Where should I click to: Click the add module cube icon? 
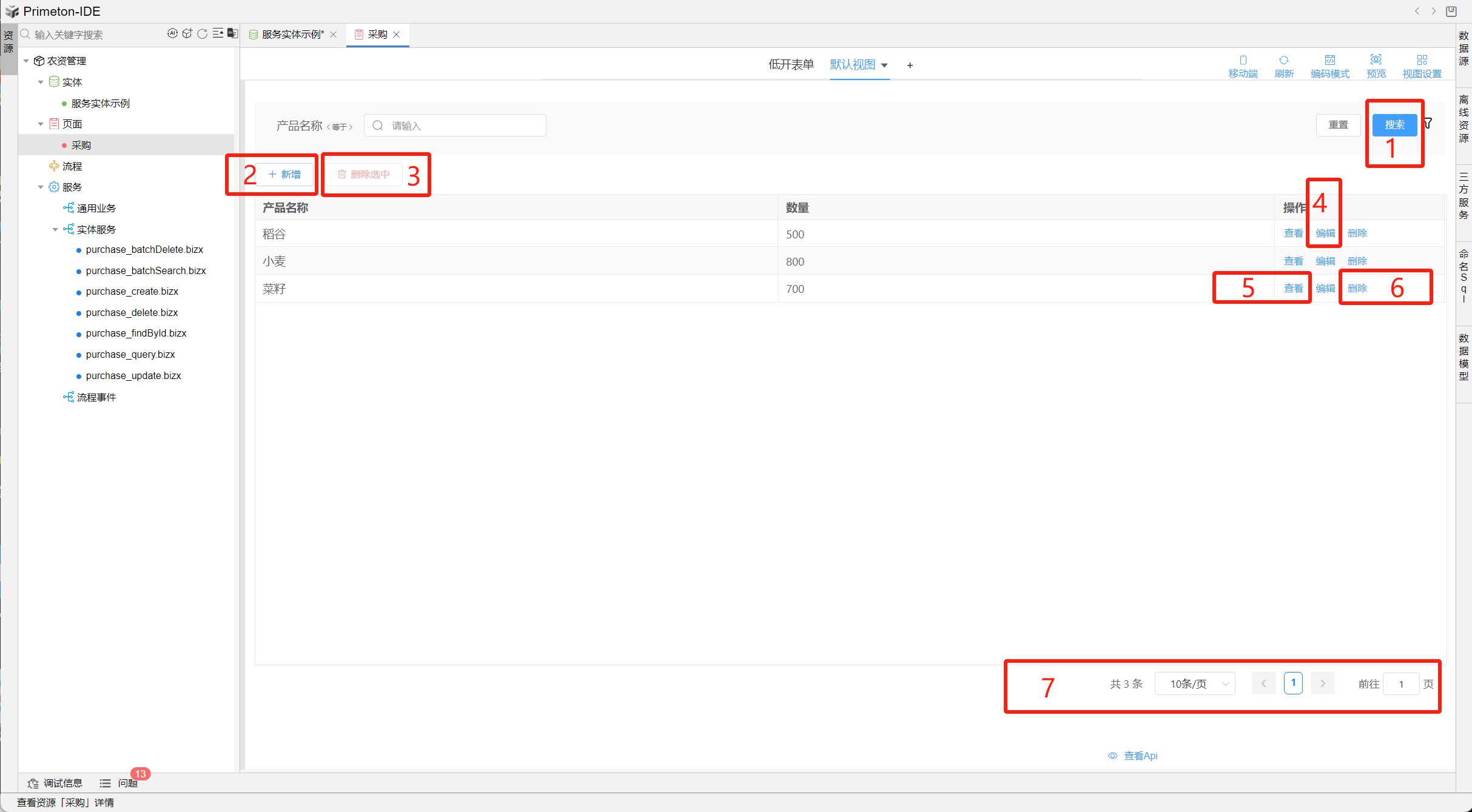coord(187,33)
